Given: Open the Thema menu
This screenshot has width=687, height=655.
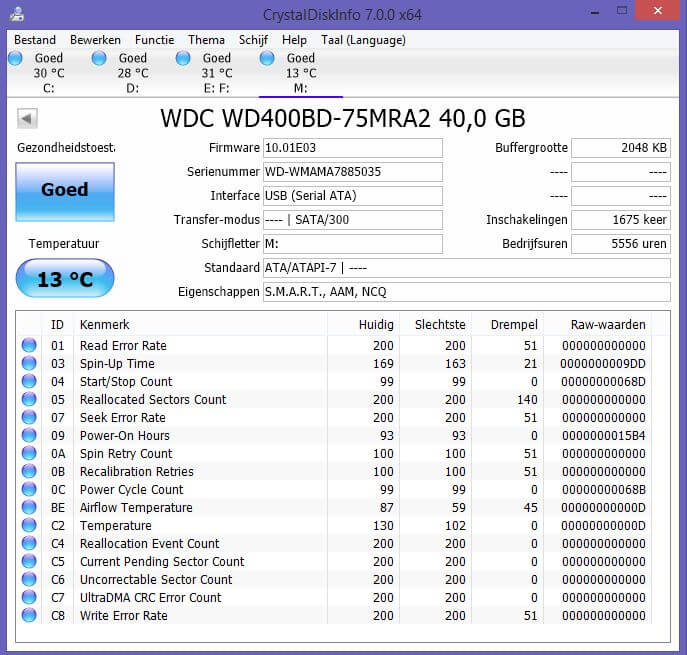Looking at the screenshot, I should click(x=206, y=40).
